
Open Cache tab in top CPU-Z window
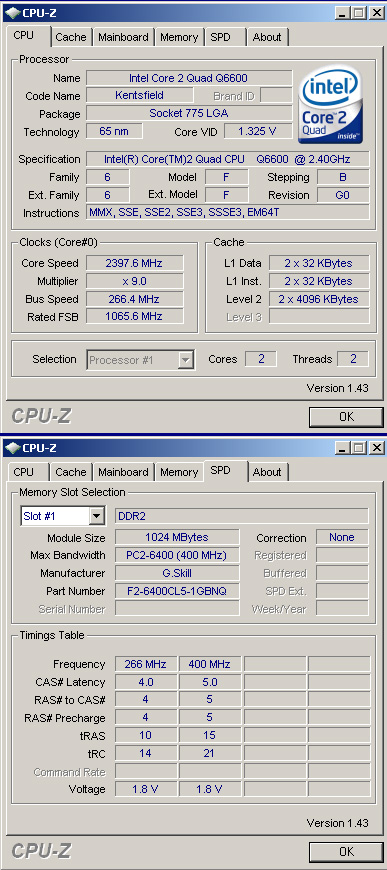click(x=71, y=37)
